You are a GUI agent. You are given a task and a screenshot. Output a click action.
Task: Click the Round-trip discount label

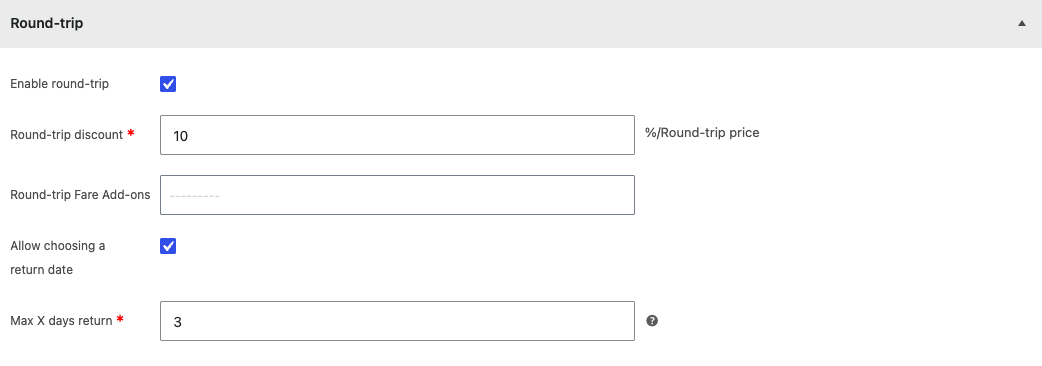point(66,135)
